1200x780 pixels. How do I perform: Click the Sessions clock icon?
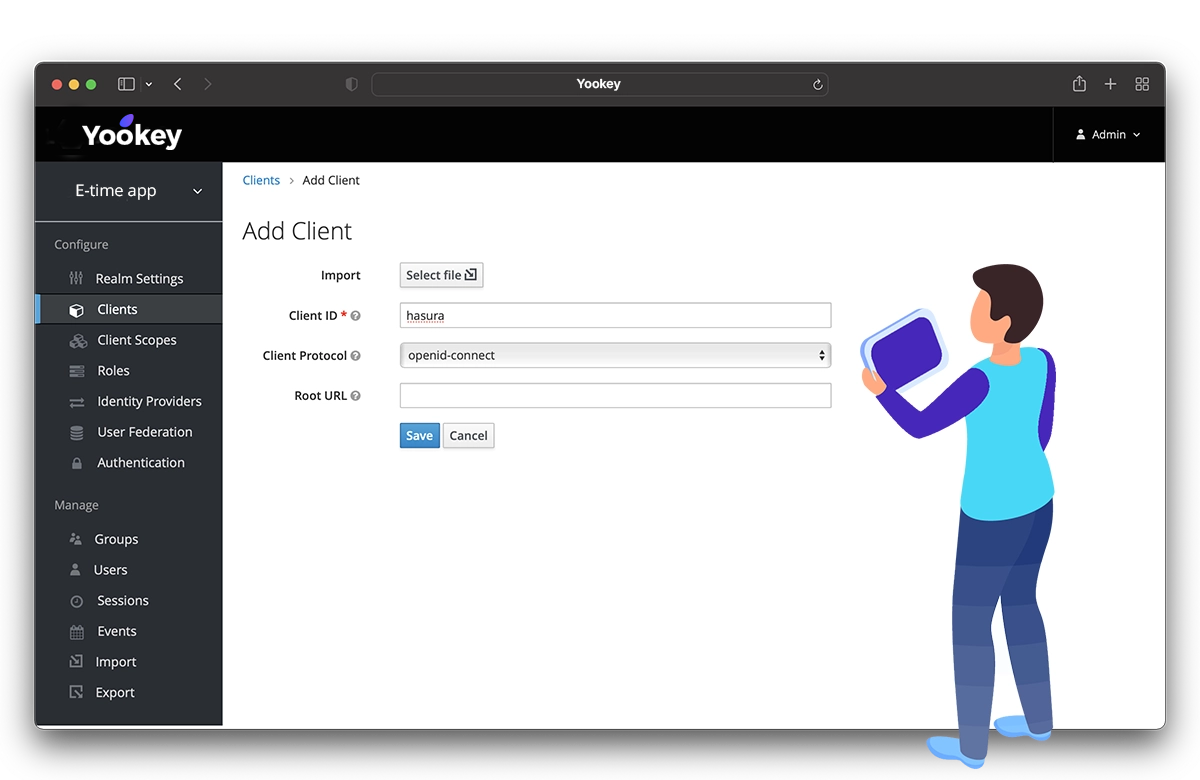[x=77, y=601]
